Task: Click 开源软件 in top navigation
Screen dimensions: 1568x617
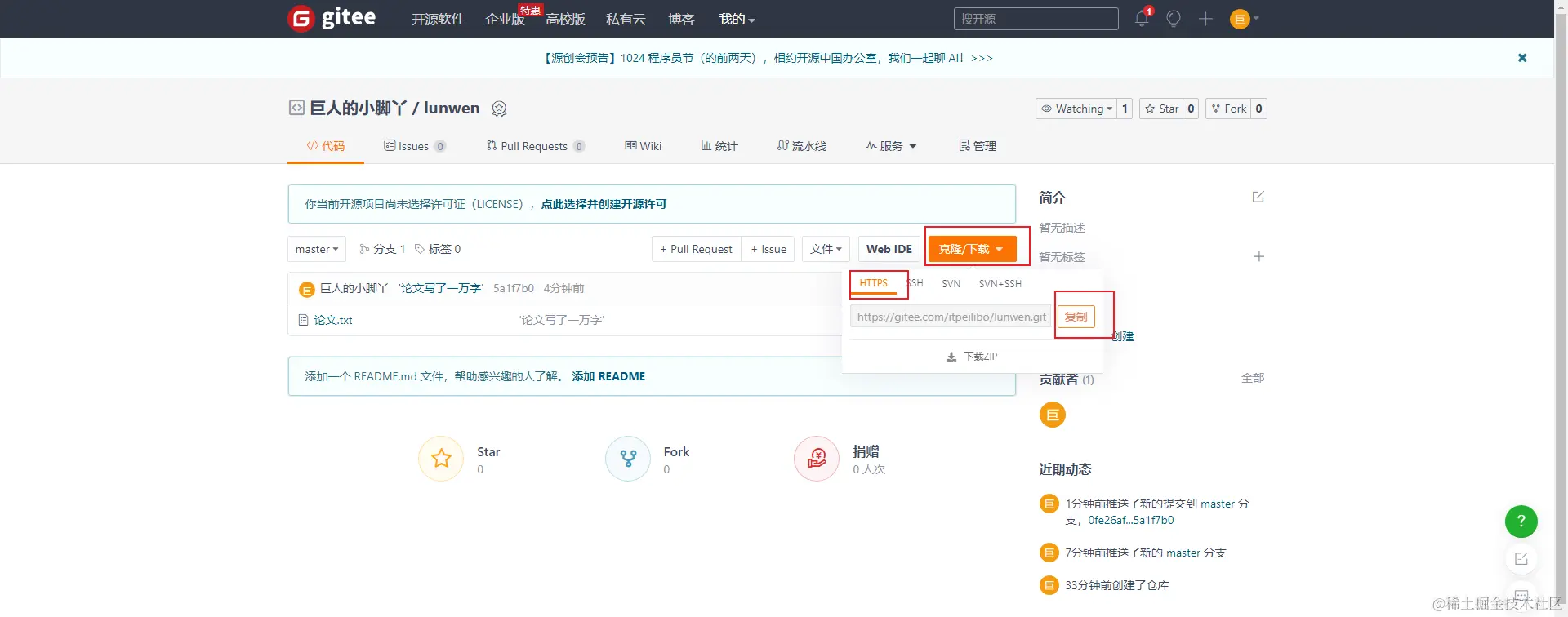Action: (x=438, y=19)
